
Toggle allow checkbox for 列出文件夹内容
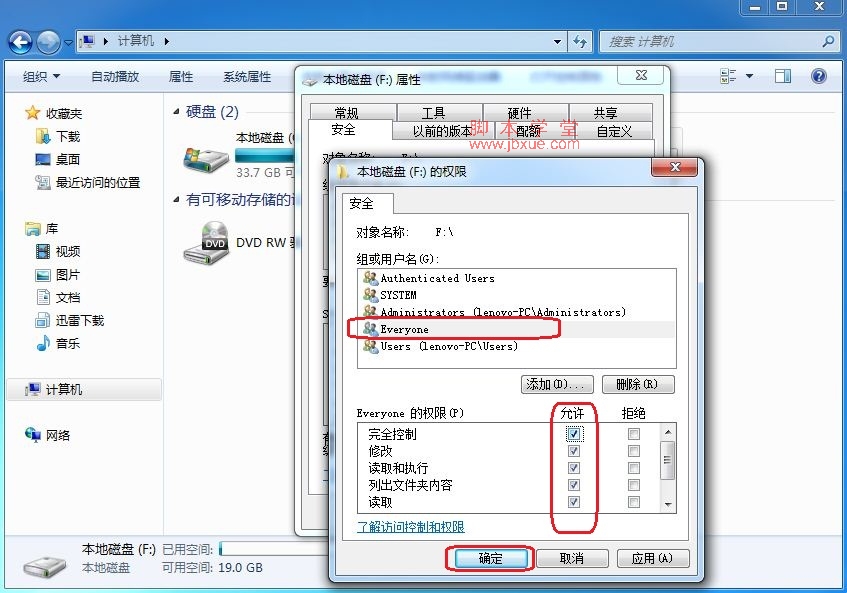point(574,485)
